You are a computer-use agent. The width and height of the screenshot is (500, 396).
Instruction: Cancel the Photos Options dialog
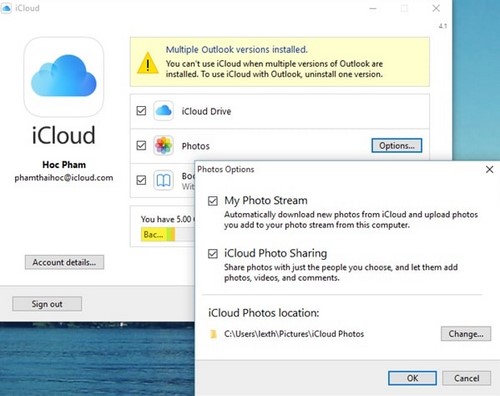(466, 378)
